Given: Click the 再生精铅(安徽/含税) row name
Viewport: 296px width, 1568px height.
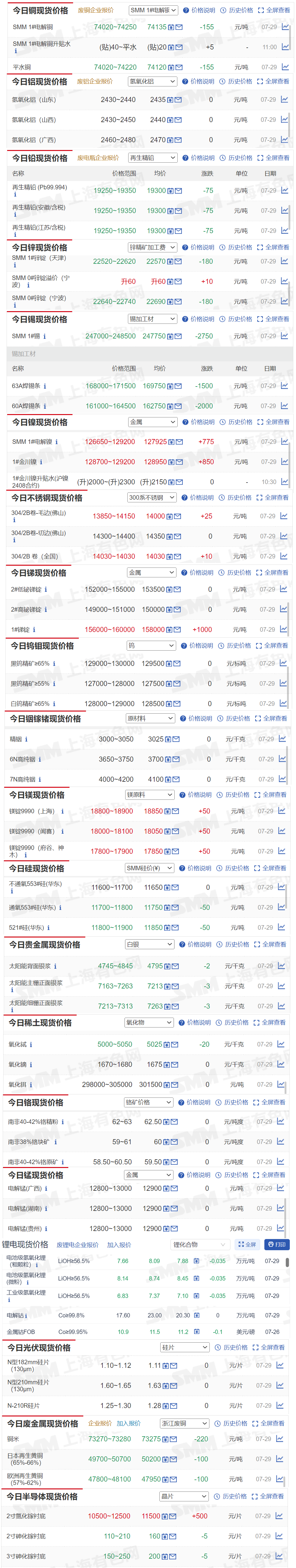Looking at the screenshot, I should click(38, 208).
